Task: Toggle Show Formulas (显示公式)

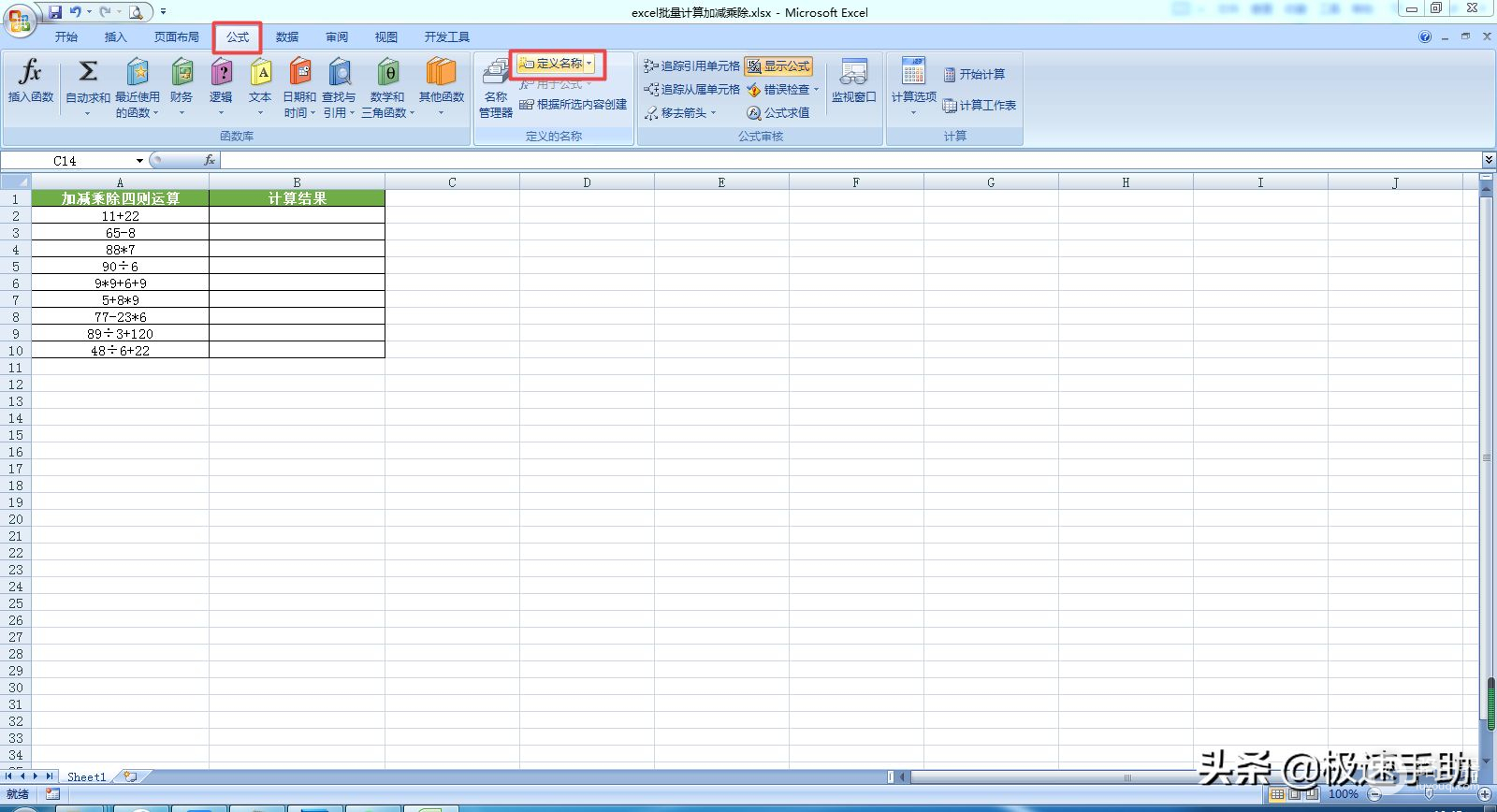Action: [x=778, y=66]
